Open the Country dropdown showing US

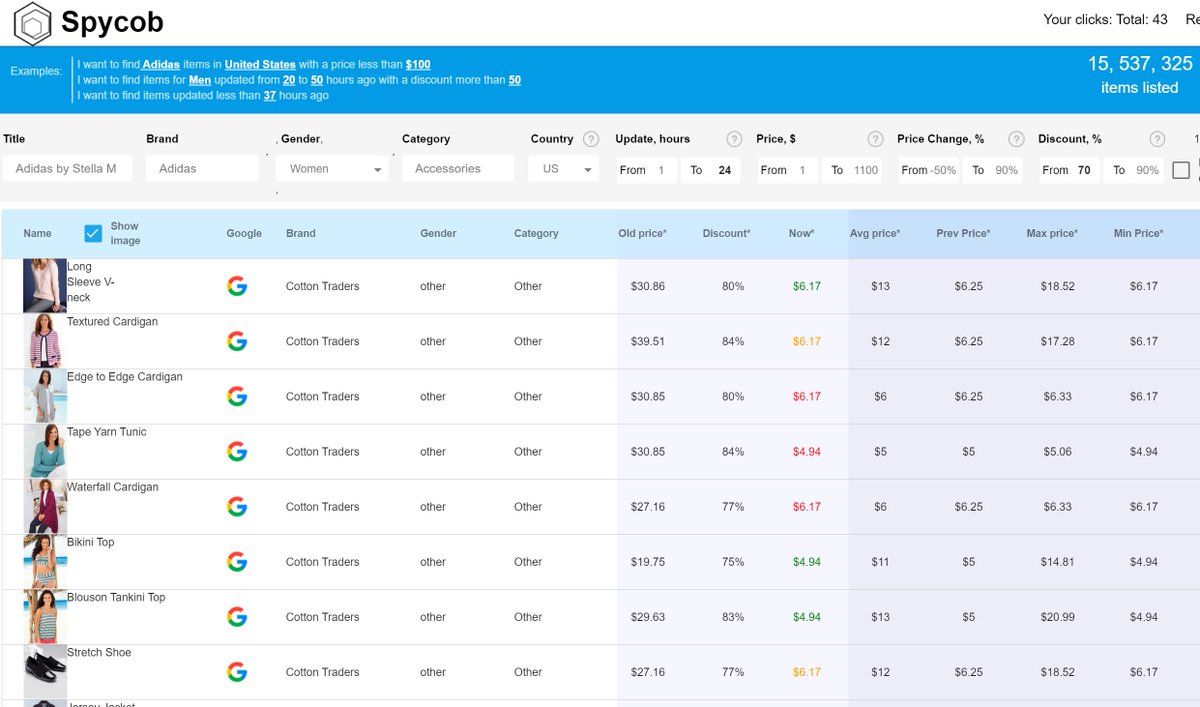click(564, 169)
